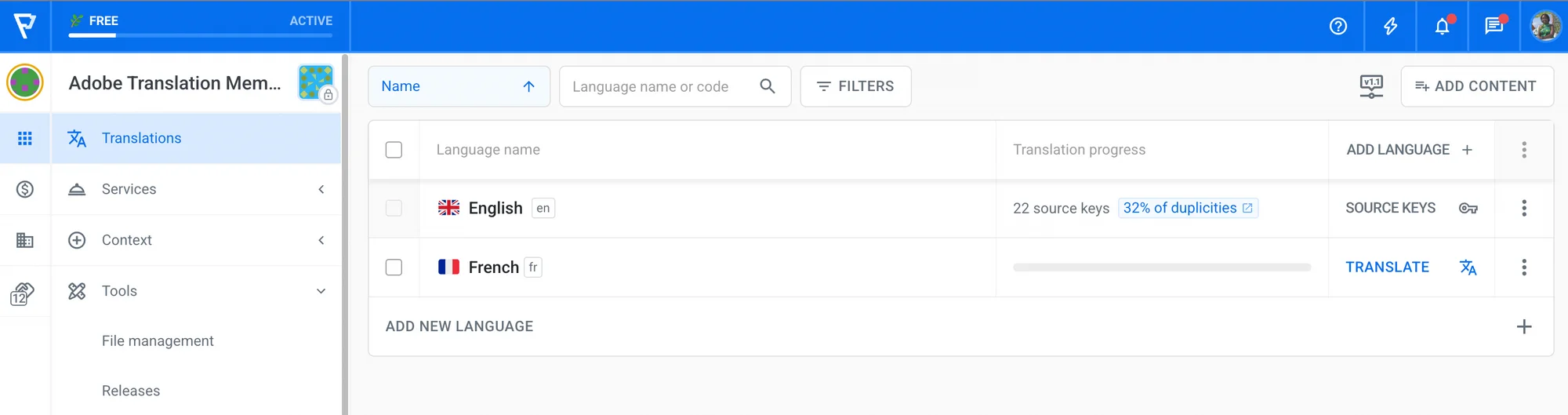Click the building icon in left rail
The height and width of the screenshot is (415, 1568).
point(25,240)
